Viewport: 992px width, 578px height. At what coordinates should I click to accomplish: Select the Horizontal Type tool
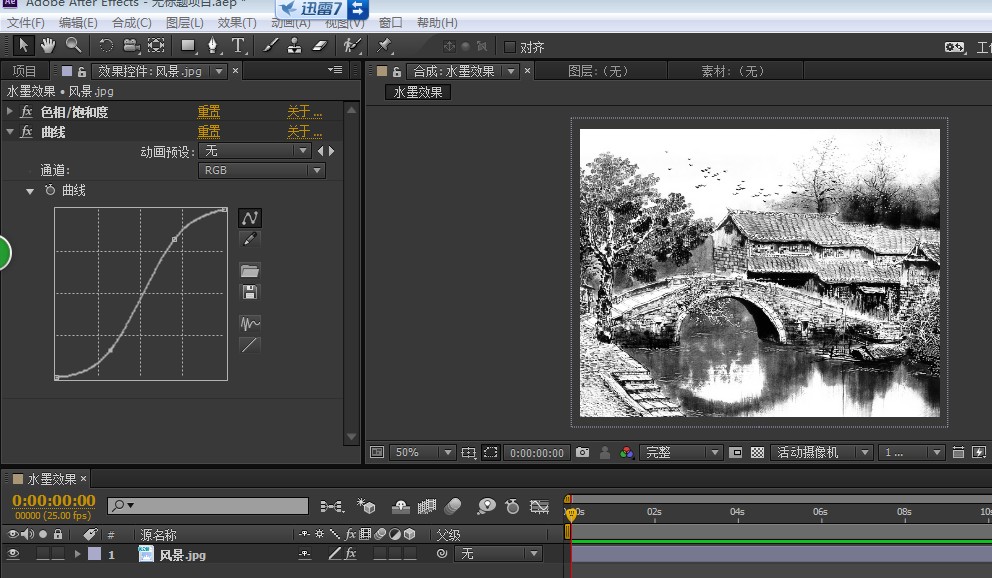(238, 45)
